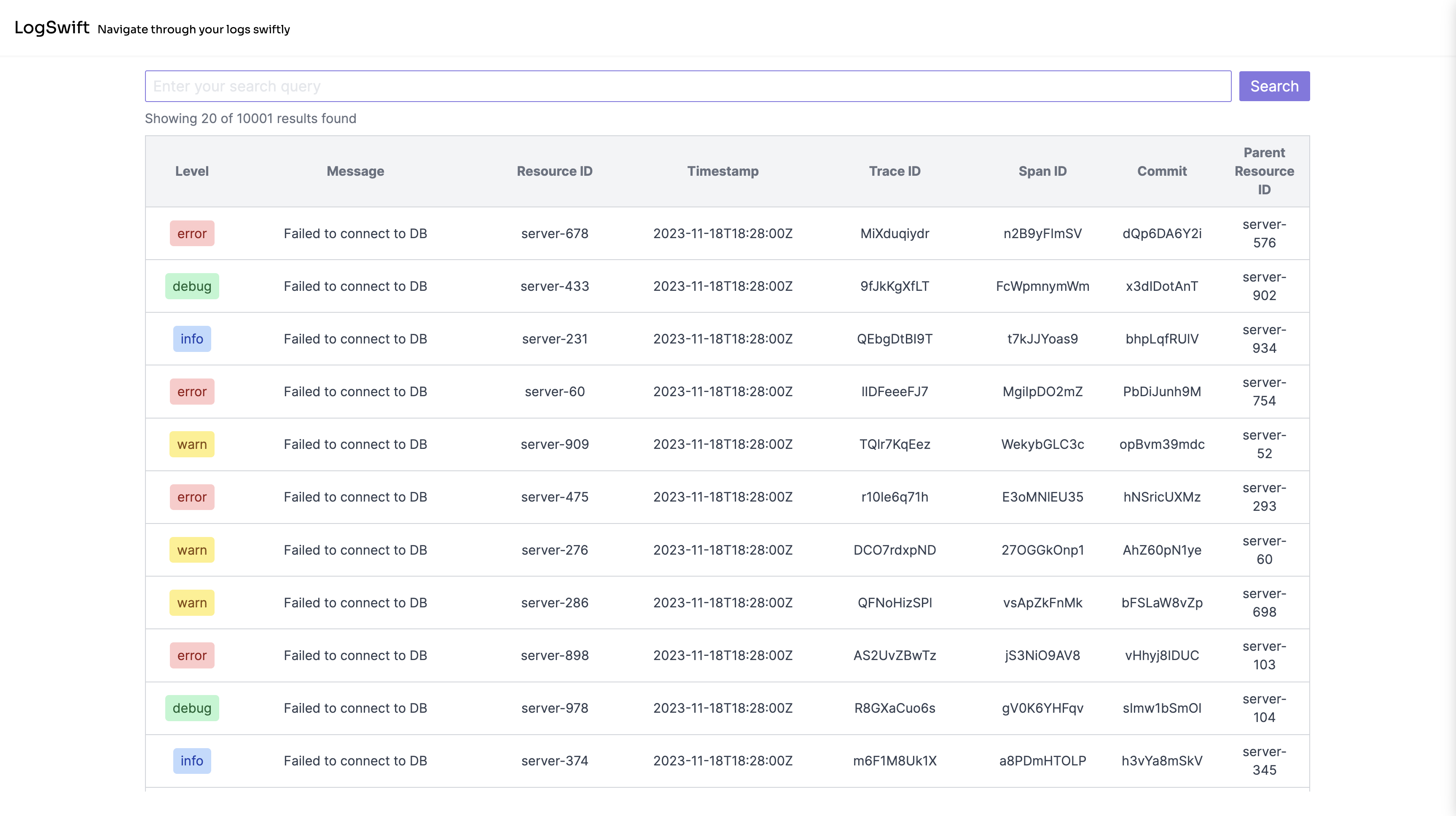Click the Parent Resource ID column header

point(1264,171)
